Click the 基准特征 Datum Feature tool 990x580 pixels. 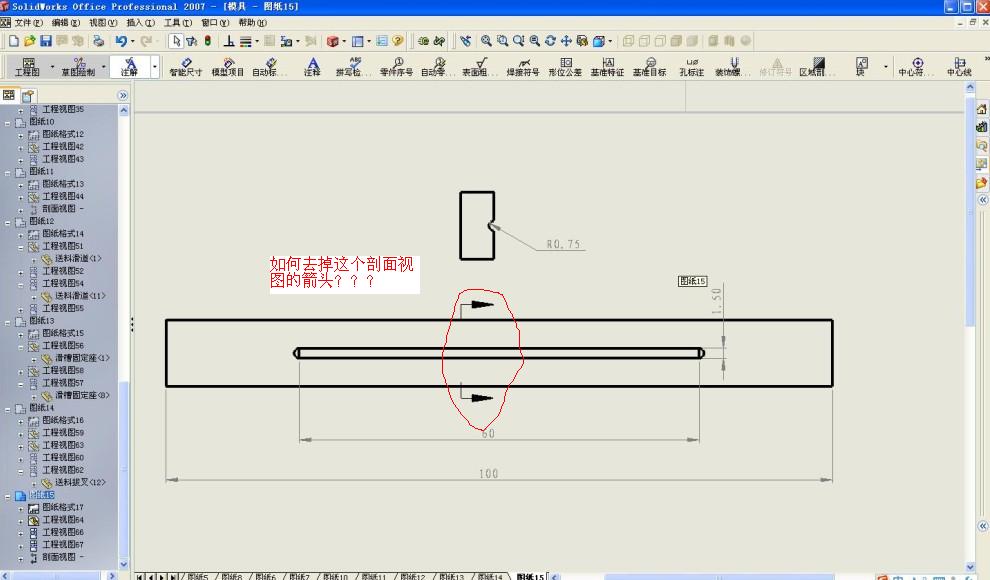(x=607, y=67)
